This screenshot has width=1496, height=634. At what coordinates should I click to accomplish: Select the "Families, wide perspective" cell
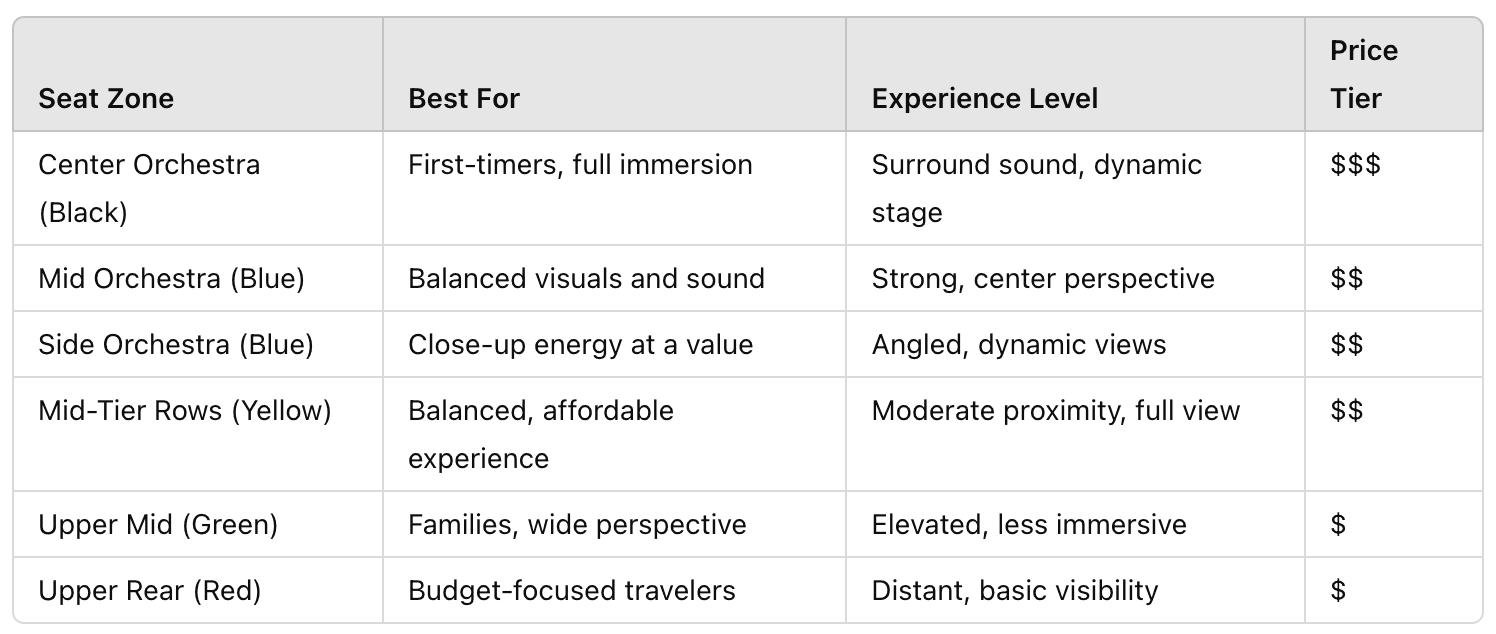coord(577,524)
